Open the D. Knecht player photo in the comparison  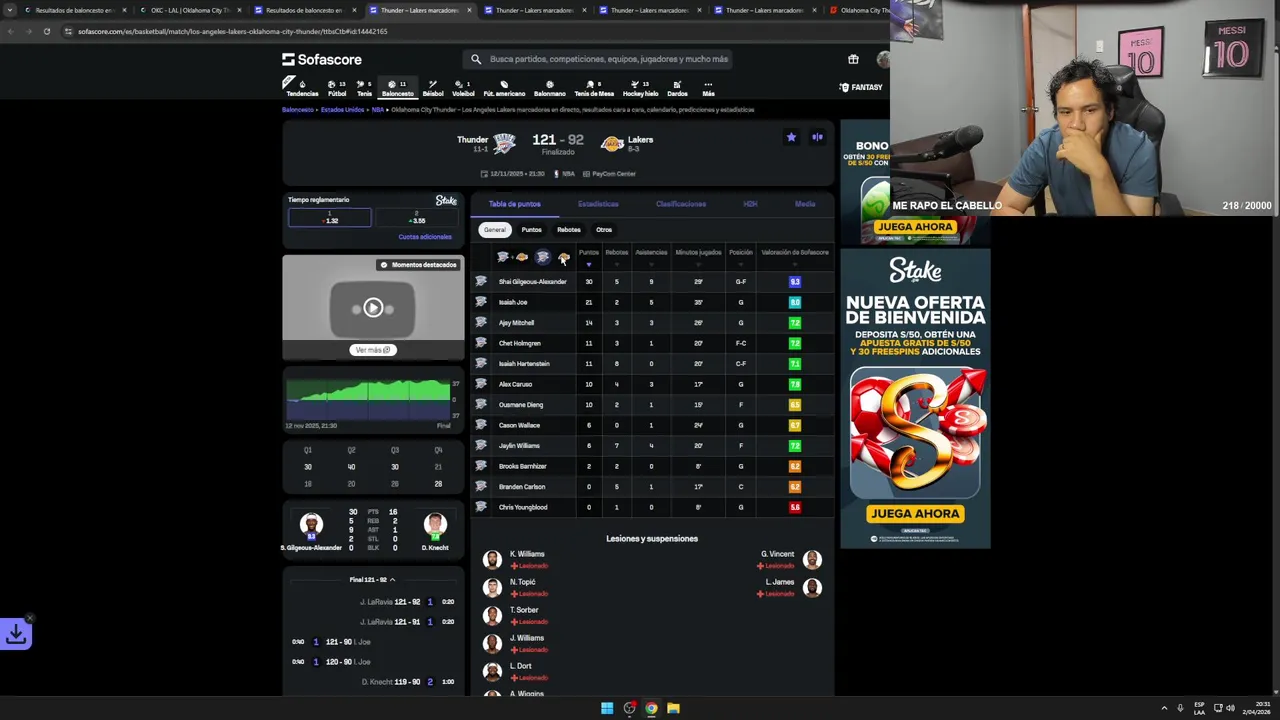[x=434, y=524]
